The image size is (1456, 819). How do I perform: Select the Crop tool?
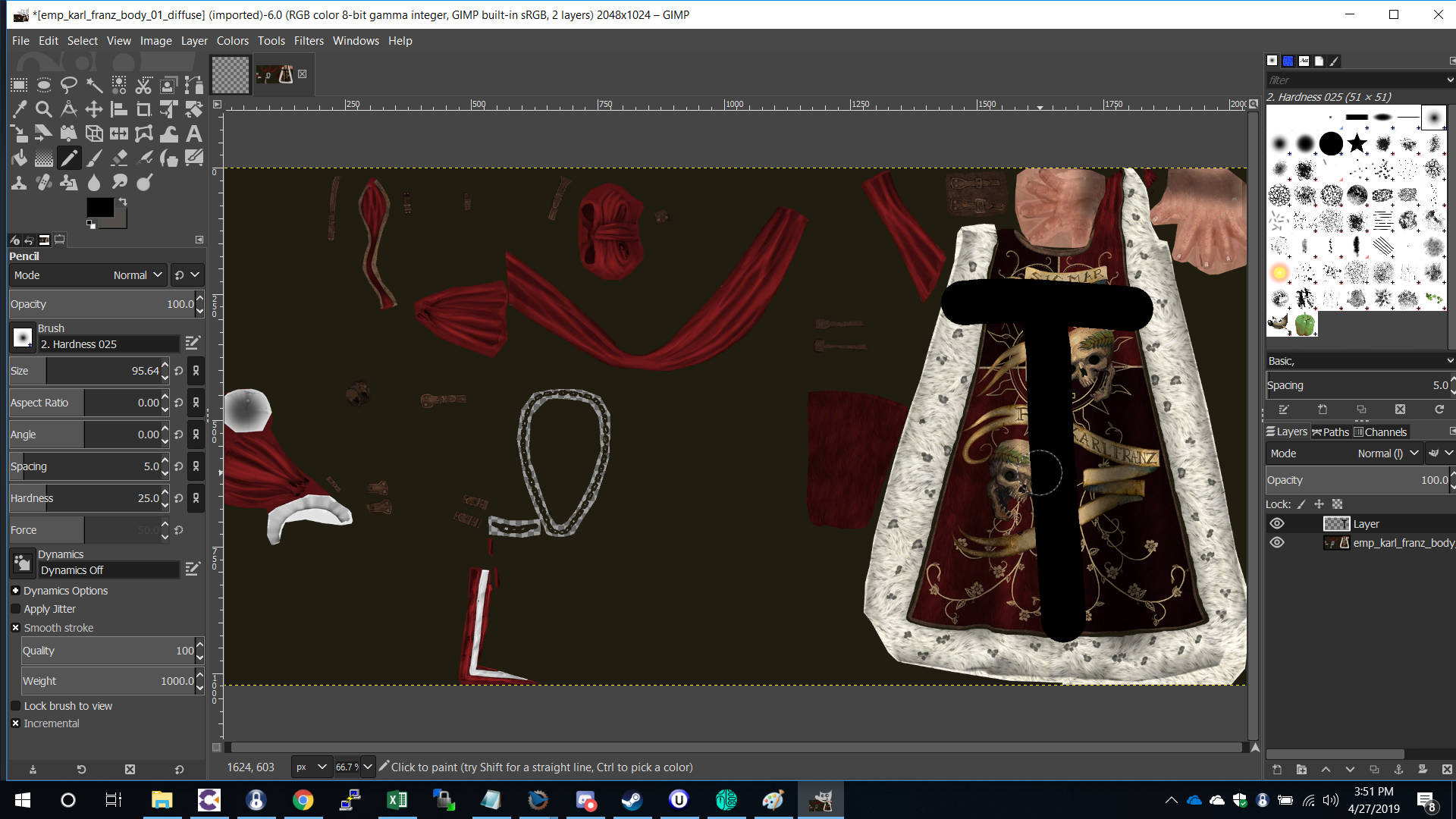coord(144,109)
